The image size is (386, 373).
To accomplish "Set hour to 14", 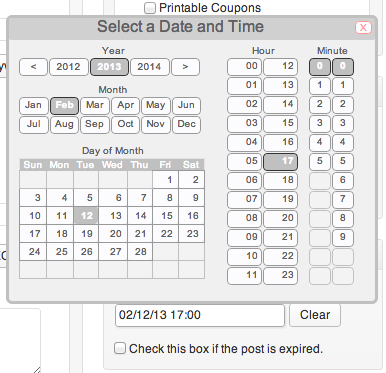I will (x=281, y=105).
